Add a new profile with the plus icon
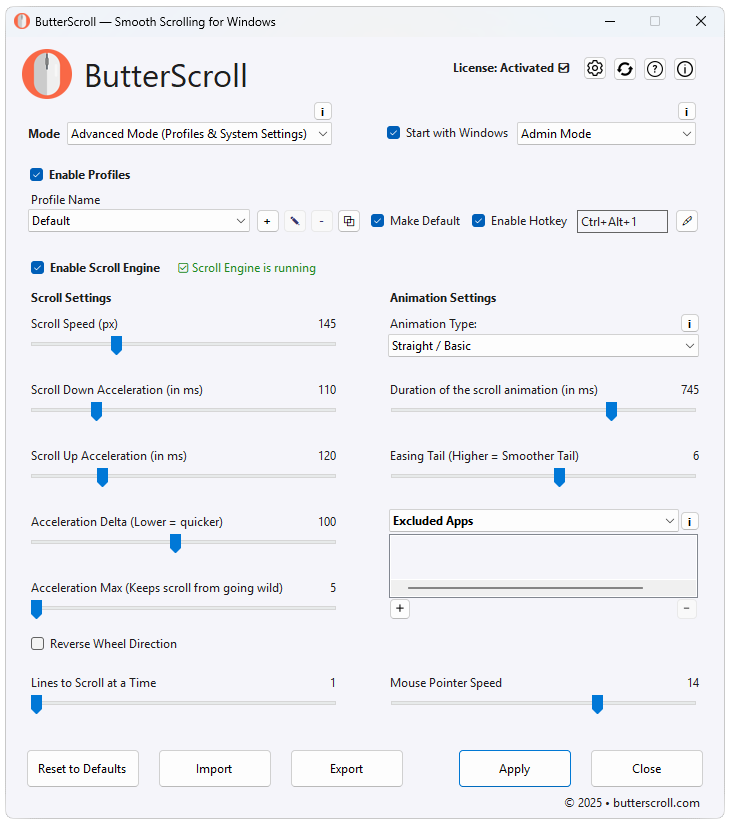 267,221
